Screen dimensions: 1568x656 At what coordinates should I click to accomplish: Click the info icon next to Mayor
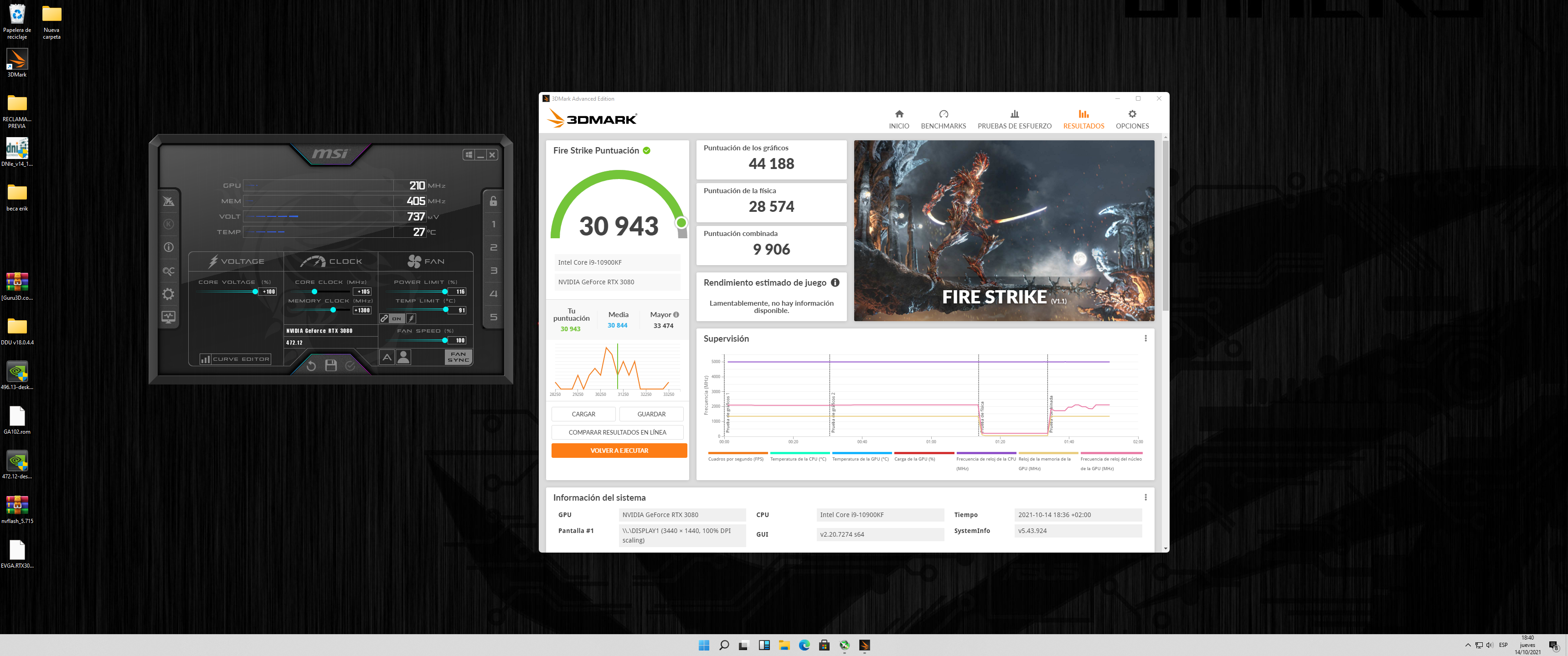[676, 315]
